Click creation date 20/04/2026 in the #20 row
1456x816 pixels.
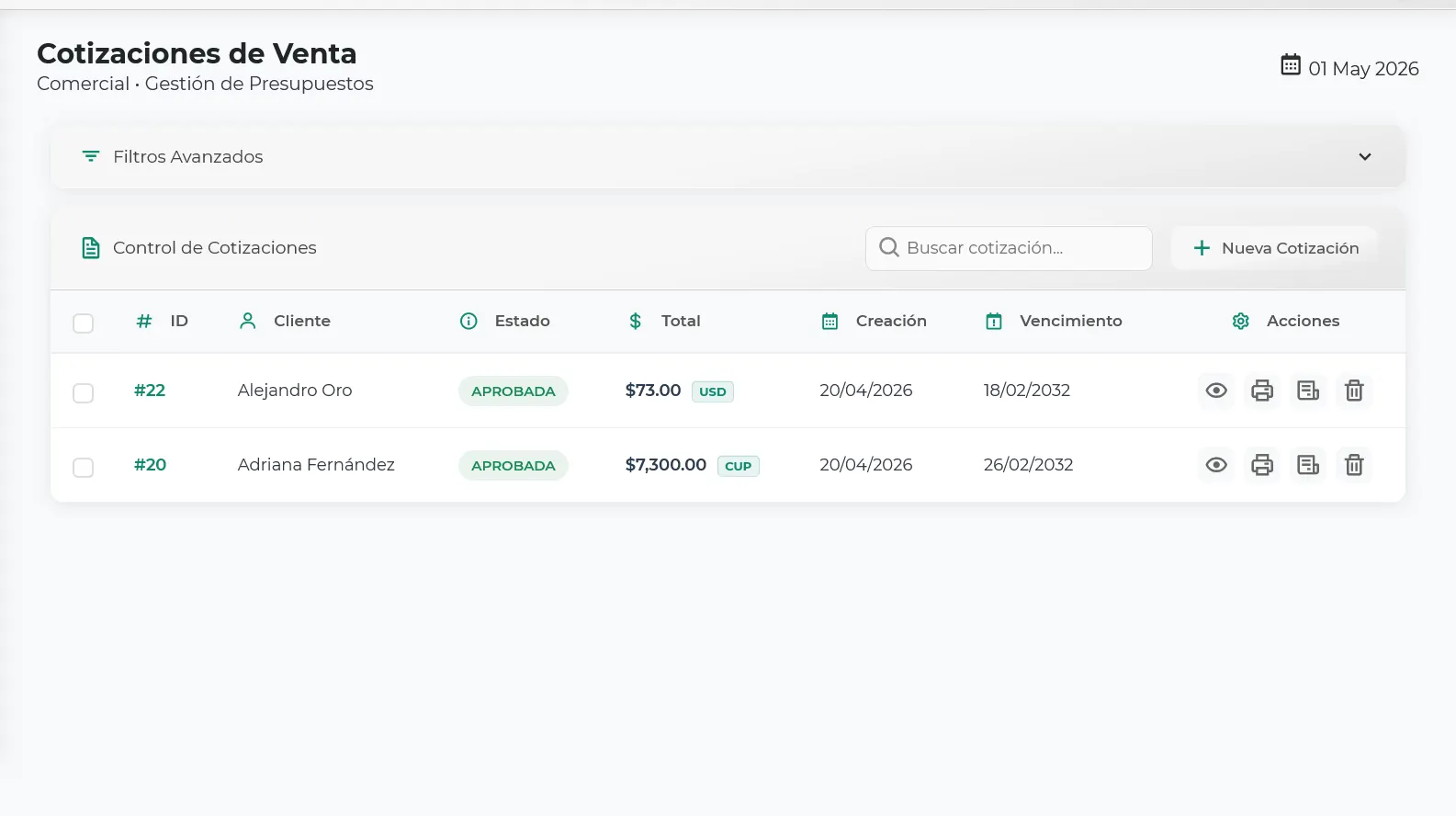coord(866,464)
